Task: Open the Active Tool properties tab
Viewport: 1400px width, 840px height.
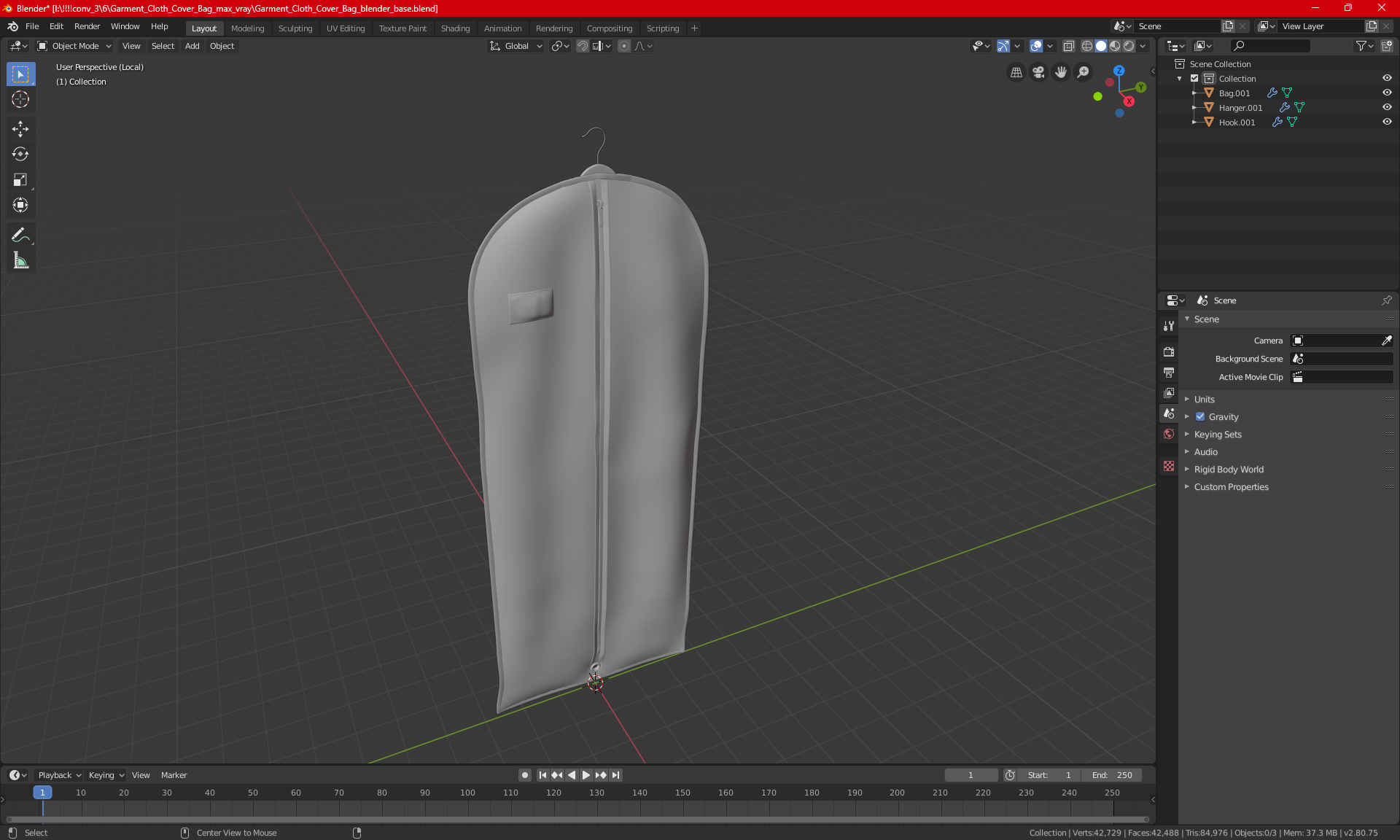Action: click(1169, 326)
